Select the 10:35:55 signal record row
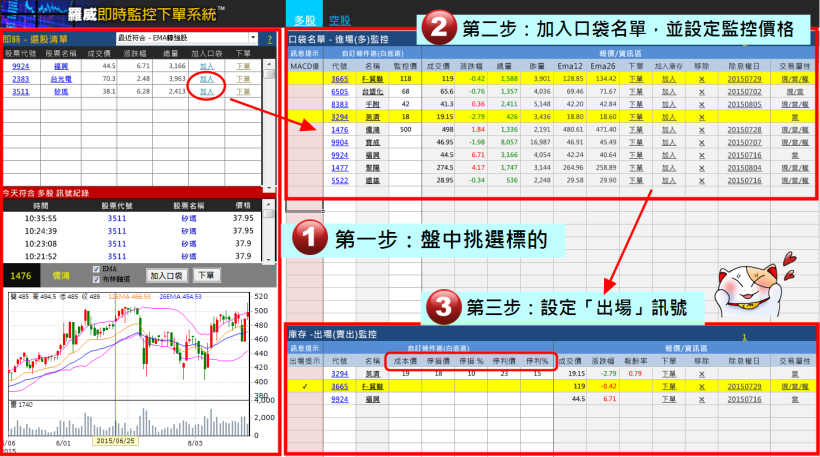 tap(134, 219)
